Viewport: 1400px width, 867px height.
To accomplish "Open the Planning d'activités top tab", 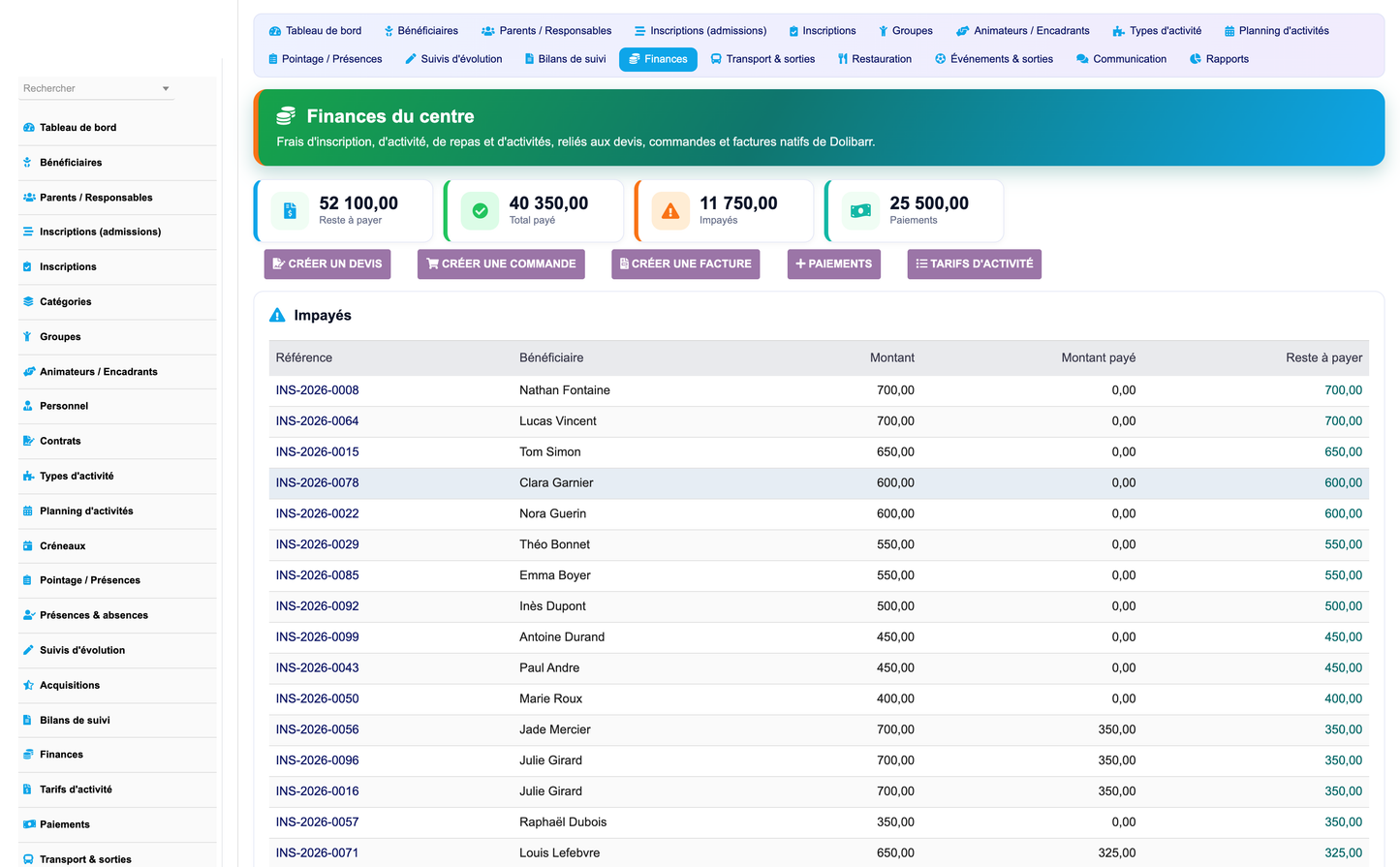I will tap(1277, 31).
